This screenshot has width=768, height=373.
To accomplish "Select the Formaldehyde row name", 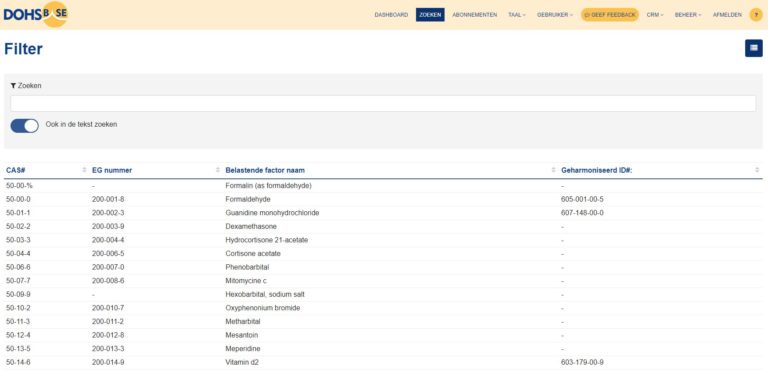I will tap(248, 199).
